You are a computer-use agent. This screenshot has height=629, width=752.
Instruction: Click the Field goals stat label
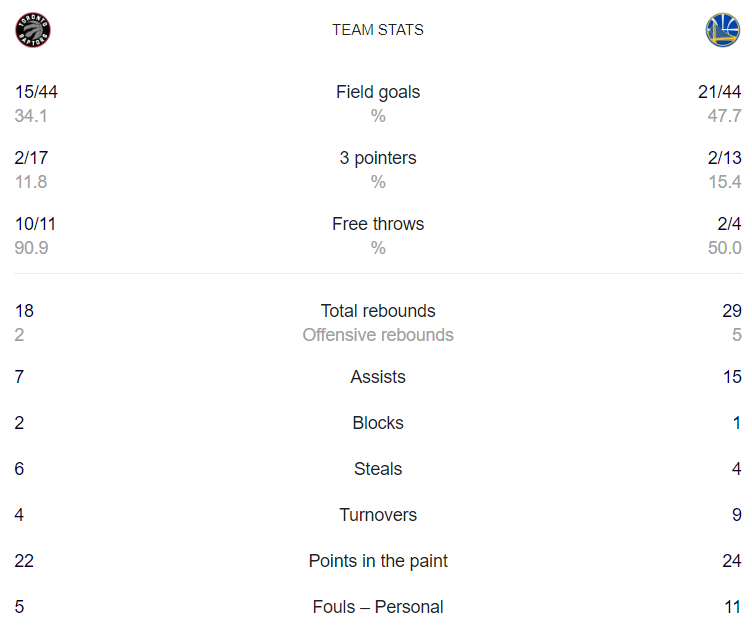point(378,92)
